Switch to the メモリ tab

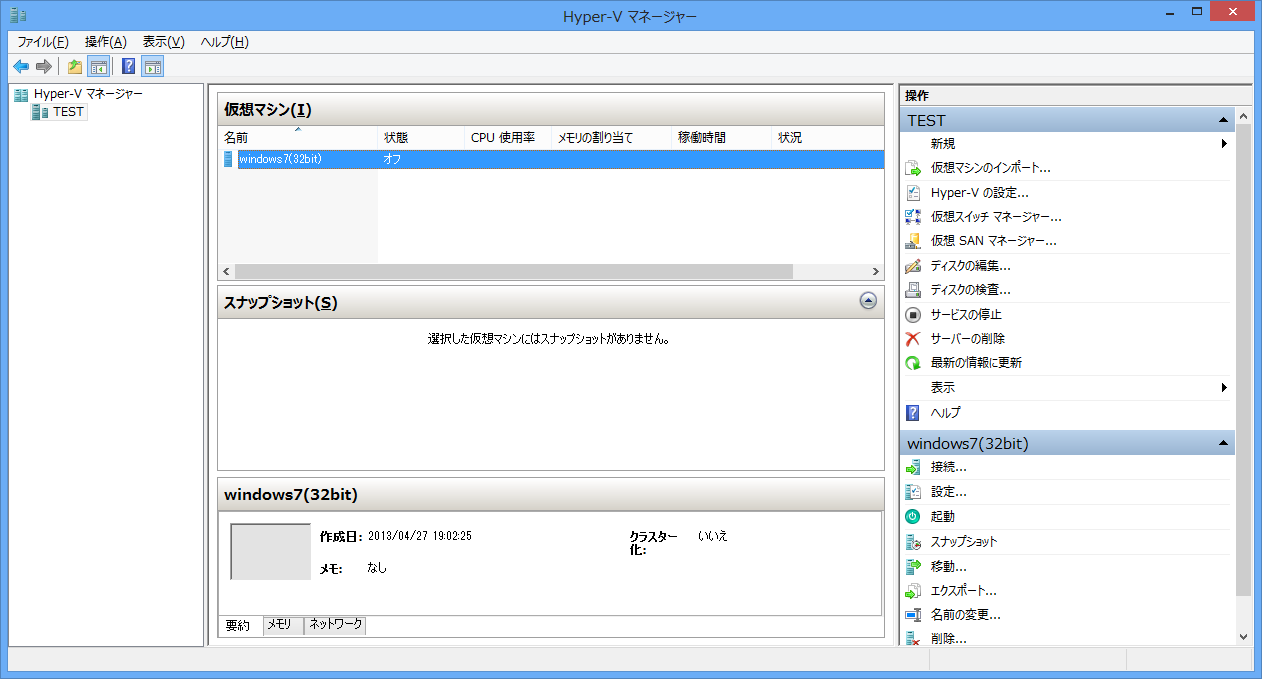tap(283, 625)
